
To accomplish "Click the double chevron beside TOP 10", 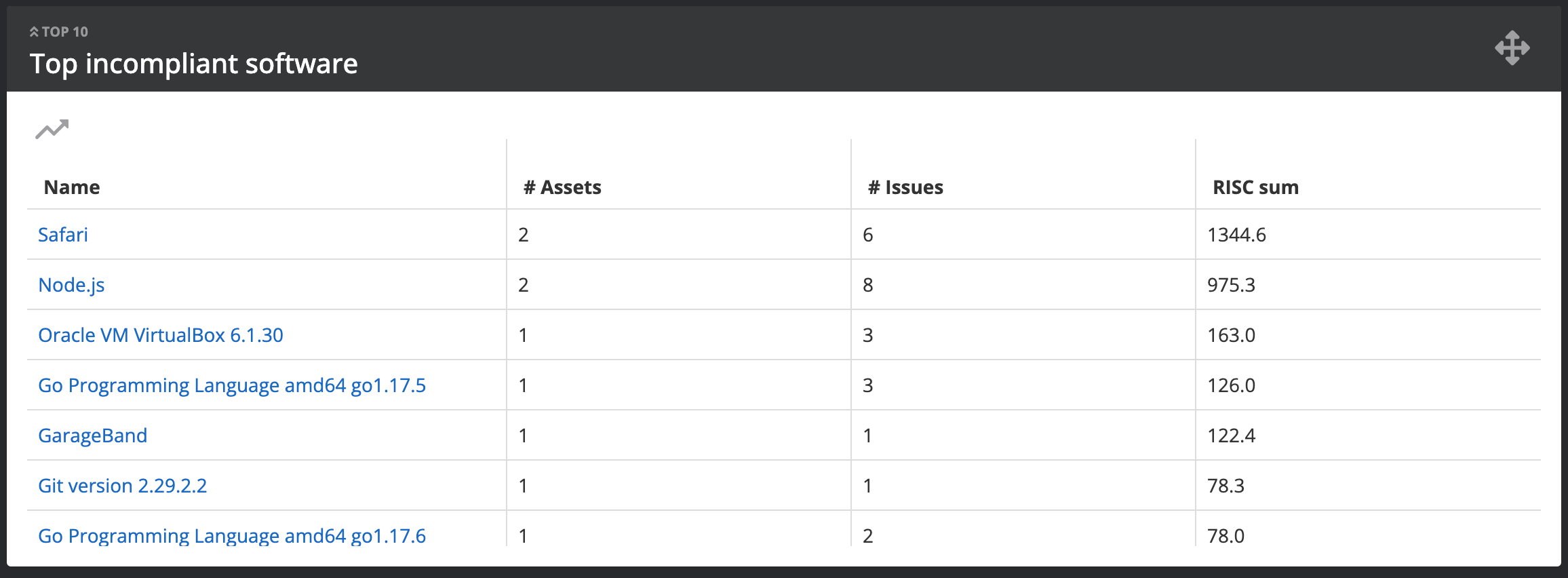I will [34, 32].
